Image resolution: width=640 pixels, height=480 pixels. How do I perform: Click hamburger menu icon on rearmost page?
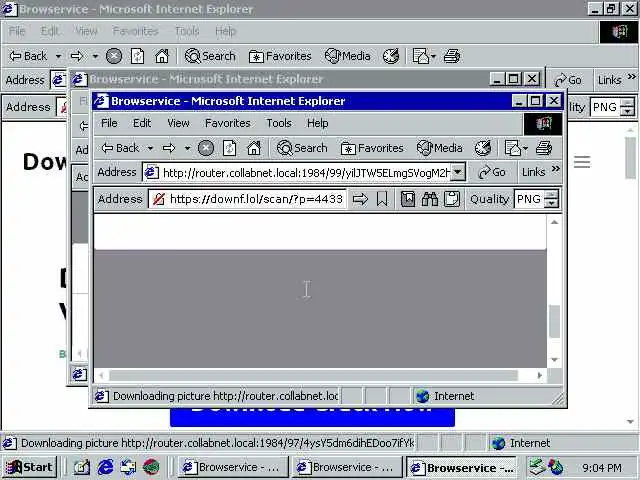(x=582, y=162)
